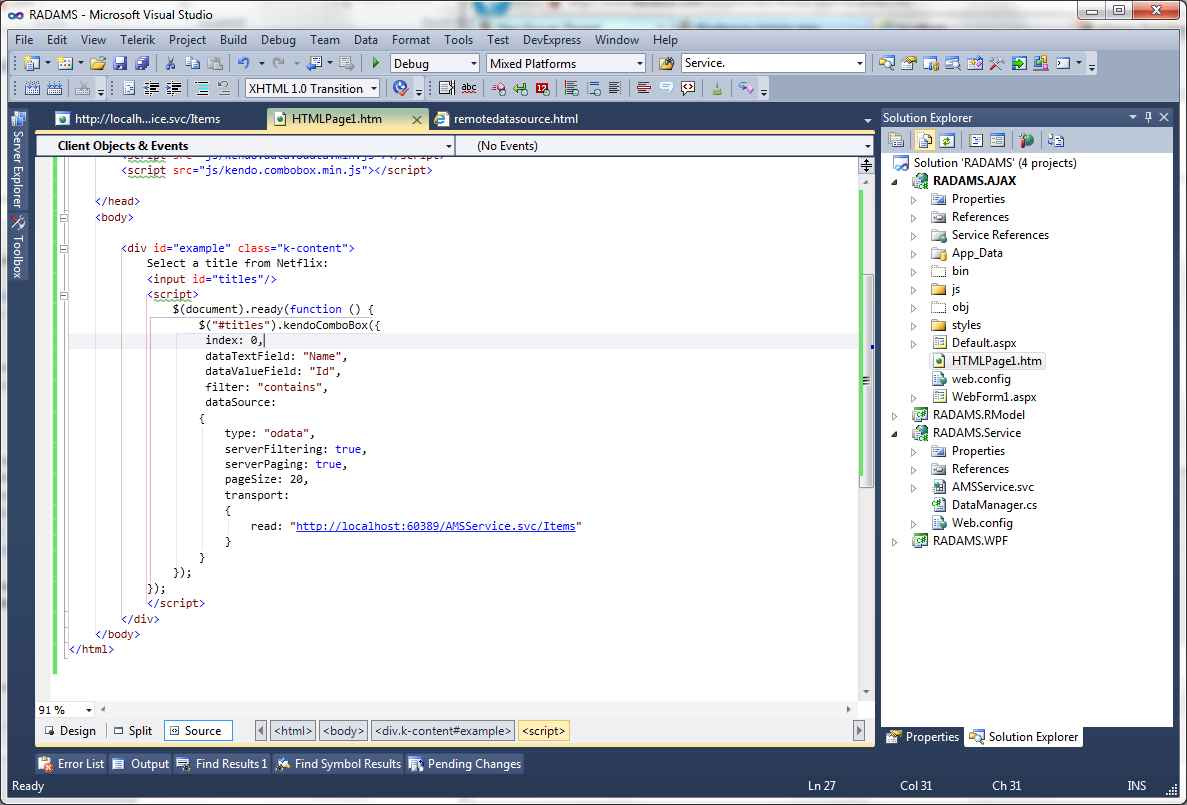Click the Save All toolbar icon

pyautogui.click(x=141, y=63)
